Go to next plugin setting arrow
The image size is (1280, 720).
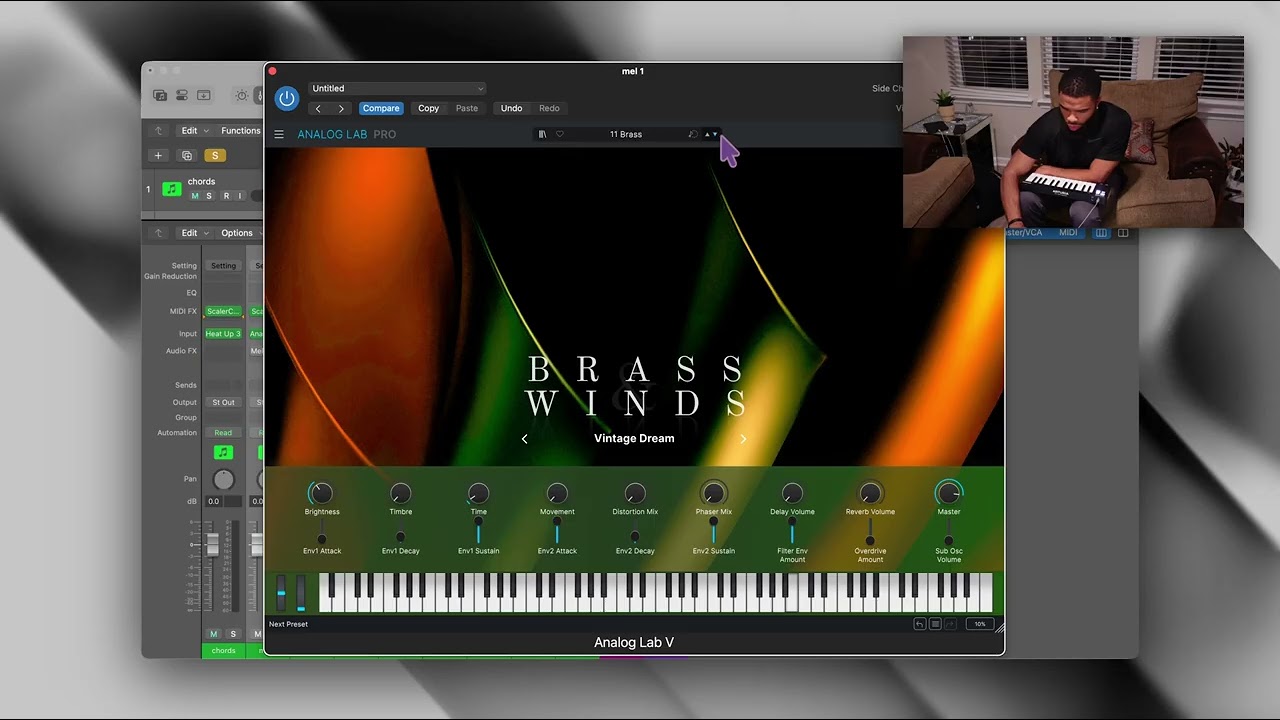(x=341, y=108)
